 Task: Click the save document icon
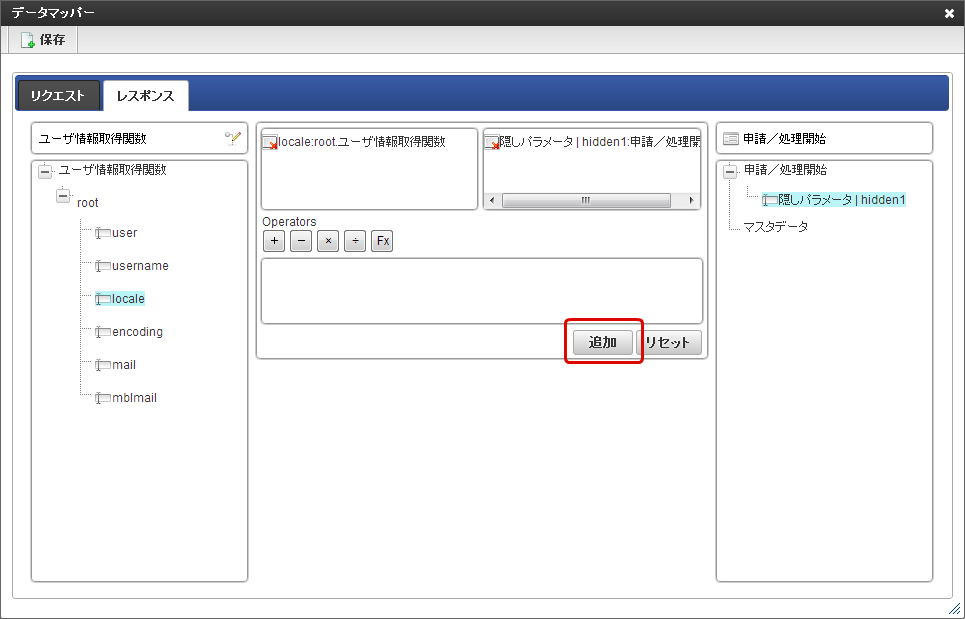click(28, 40)
